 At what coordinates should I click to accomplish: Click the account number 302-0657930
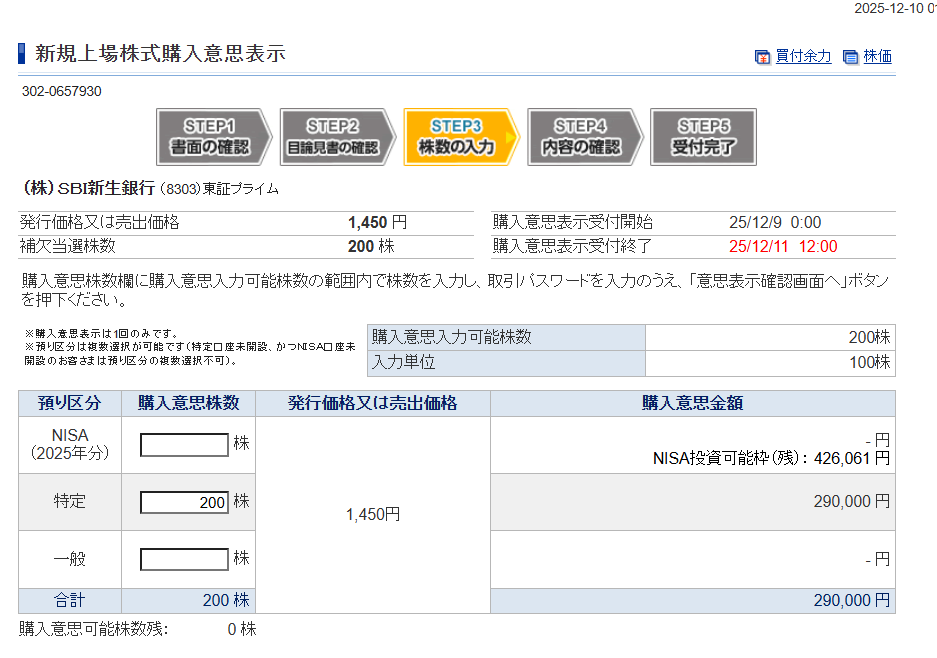click(x=61, y=92)
